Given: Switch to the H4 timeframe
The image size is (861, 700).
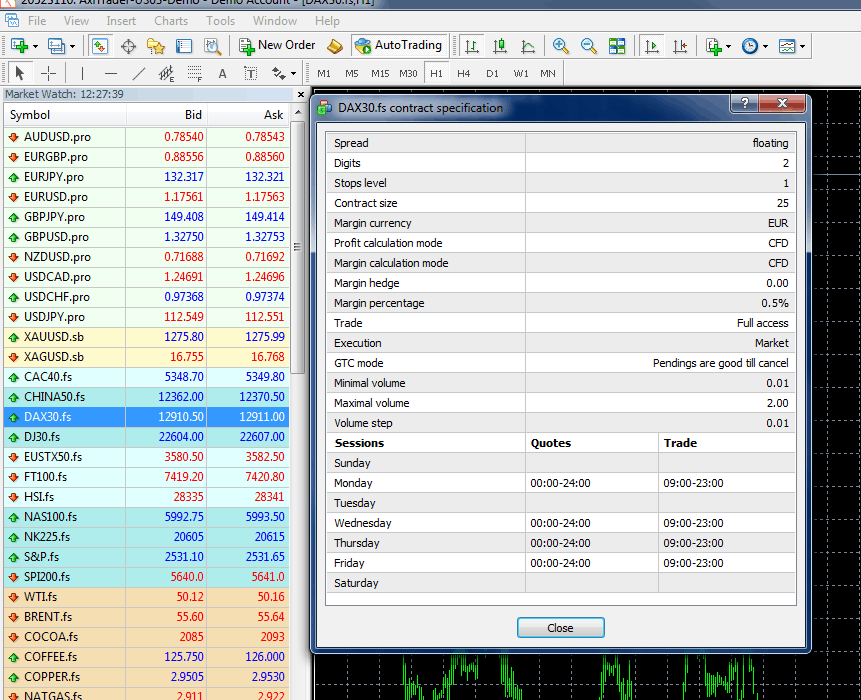Looking at the screenshot, I should pos(463,74).
